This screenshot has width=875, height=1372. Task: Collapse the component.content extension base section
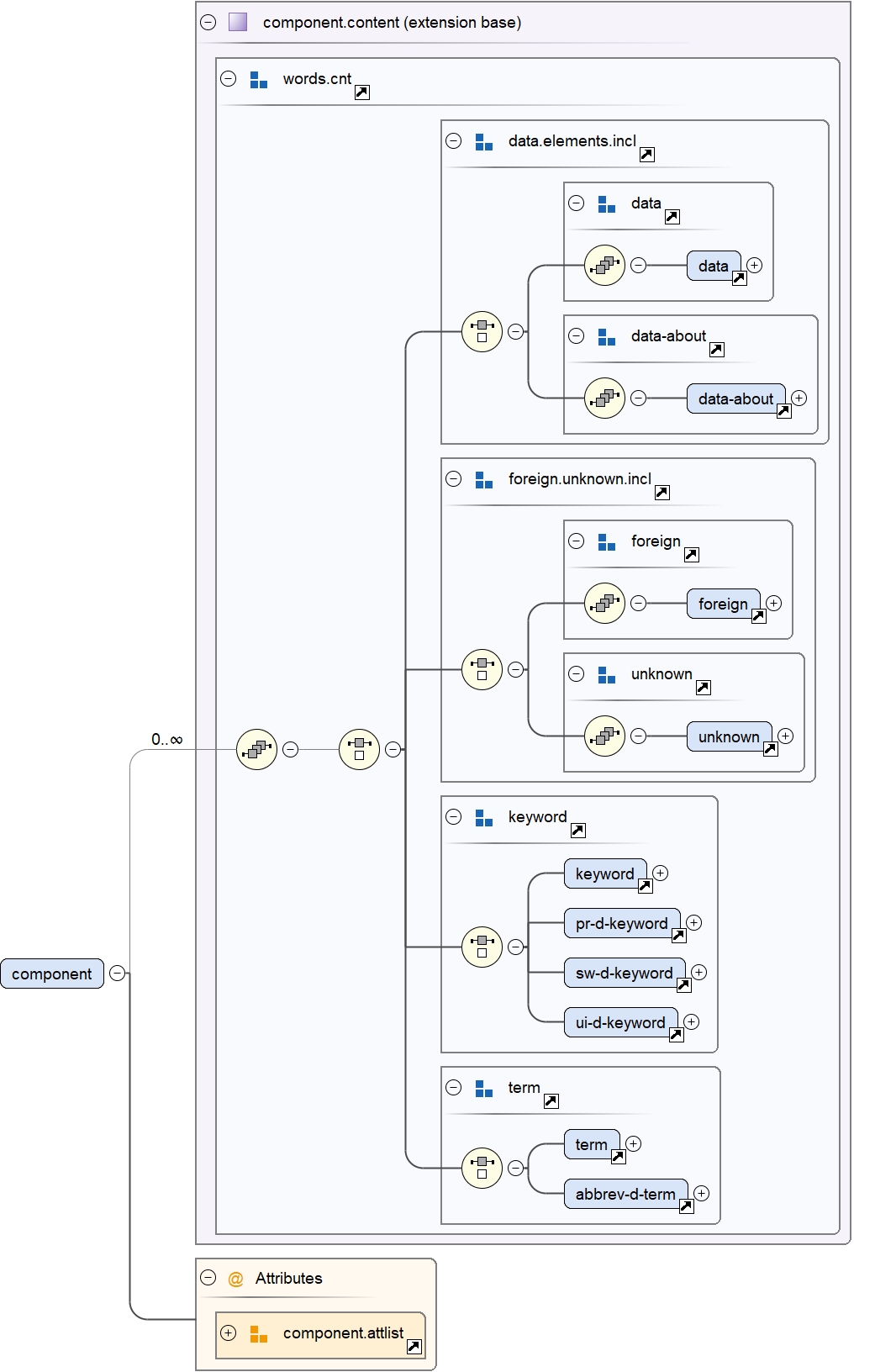point(208,23)
